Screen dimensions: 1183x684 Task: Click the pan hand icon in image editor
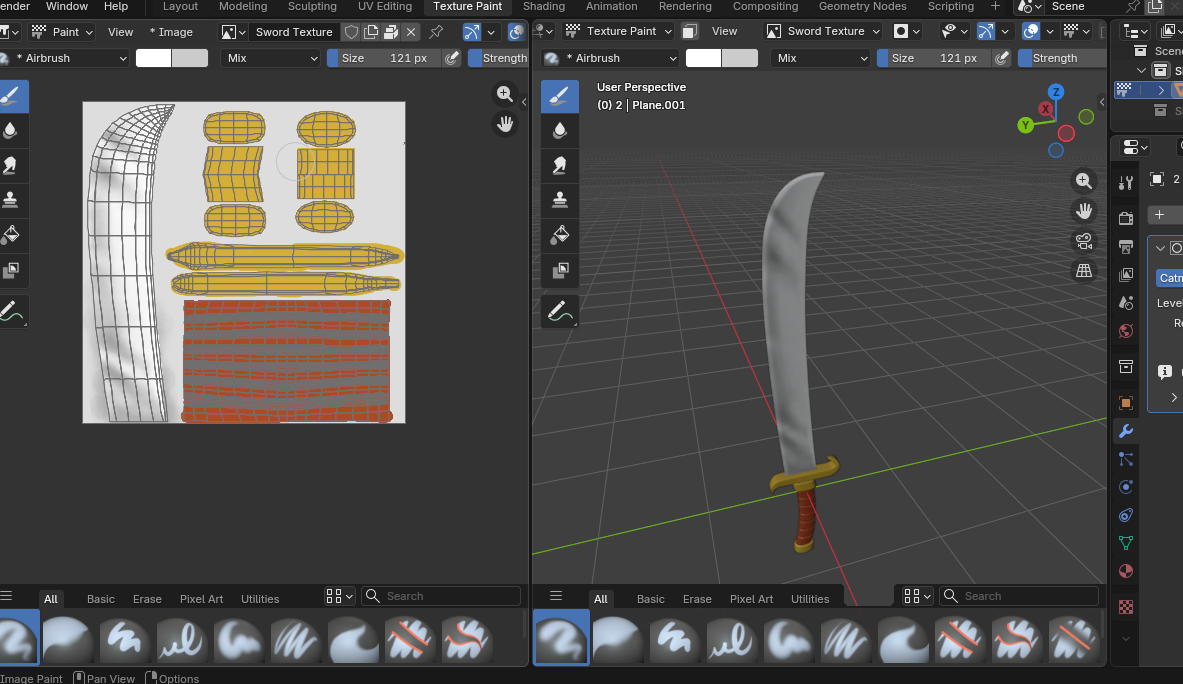coord(505,124)
